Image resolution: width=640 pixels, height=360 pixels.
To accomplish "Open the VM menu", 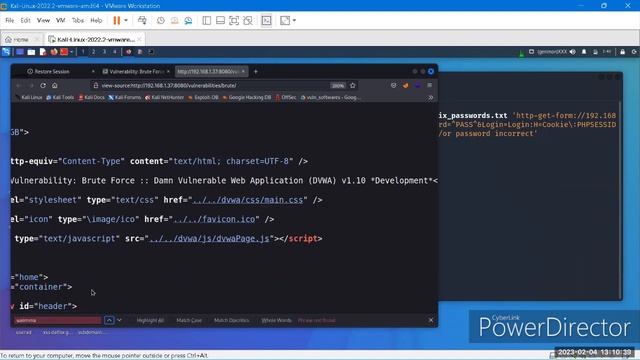I will pyautogui.click(x=60, y=20).
